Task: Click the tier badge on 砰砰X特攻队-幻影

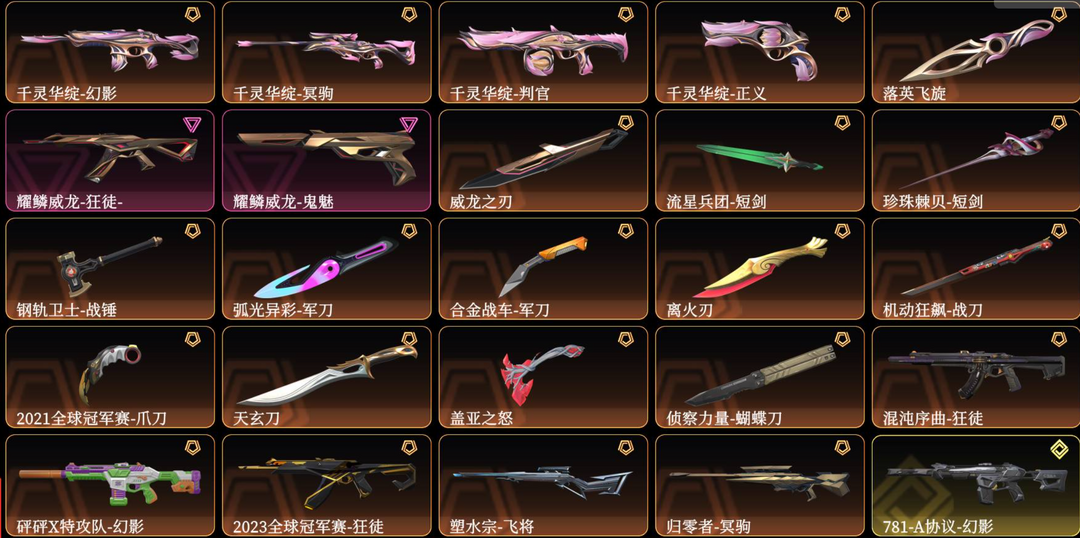Action: tap(192, 448)
